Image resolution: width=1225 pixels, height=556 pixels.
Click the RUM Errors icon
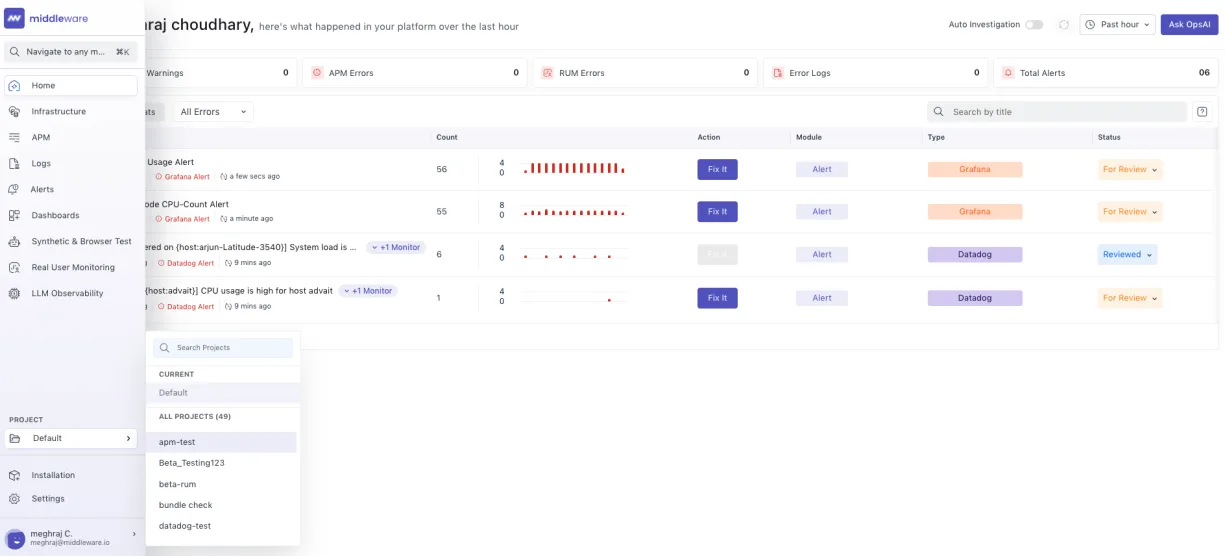tap(547, 73)
